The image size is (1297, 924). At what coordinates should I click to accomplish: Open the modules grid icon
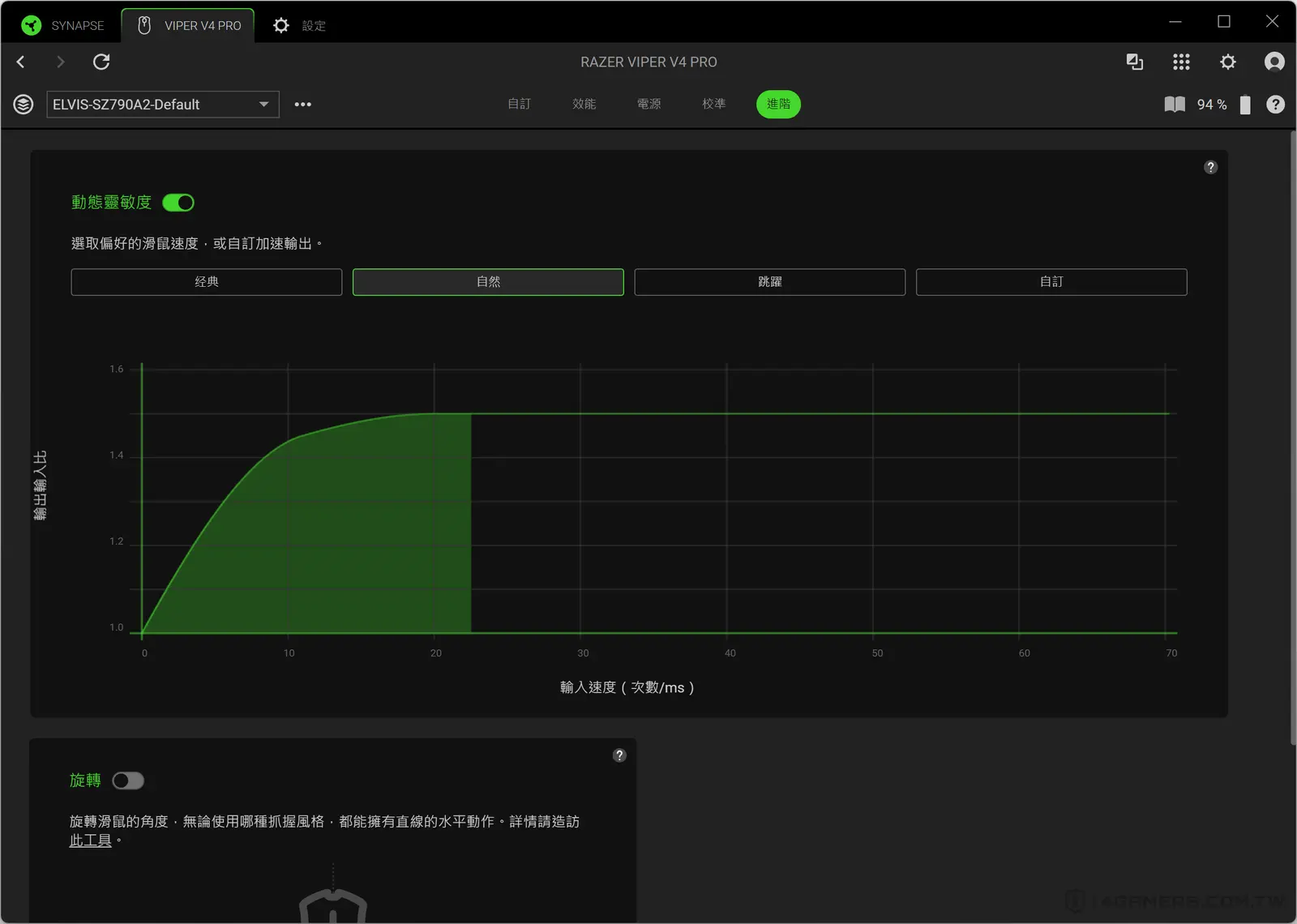(x=1181, y=62)
